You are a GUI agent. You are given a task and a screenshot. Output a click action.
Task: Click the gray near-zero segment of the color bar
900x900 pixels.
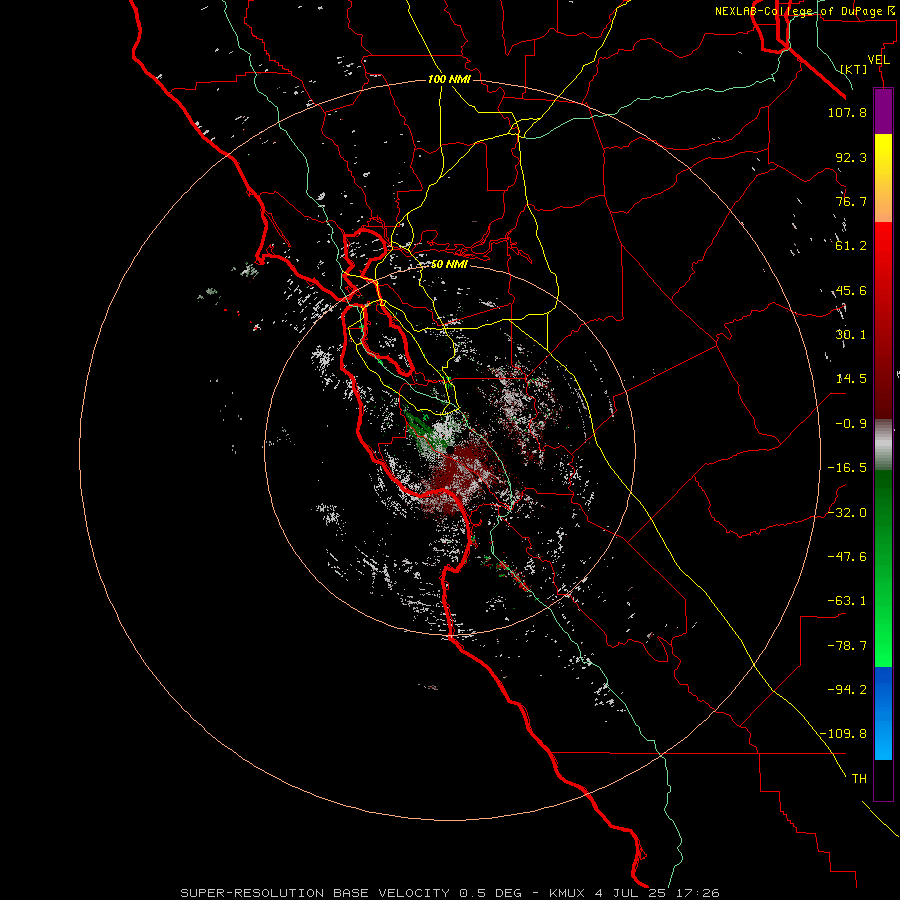tap(883, 443)
